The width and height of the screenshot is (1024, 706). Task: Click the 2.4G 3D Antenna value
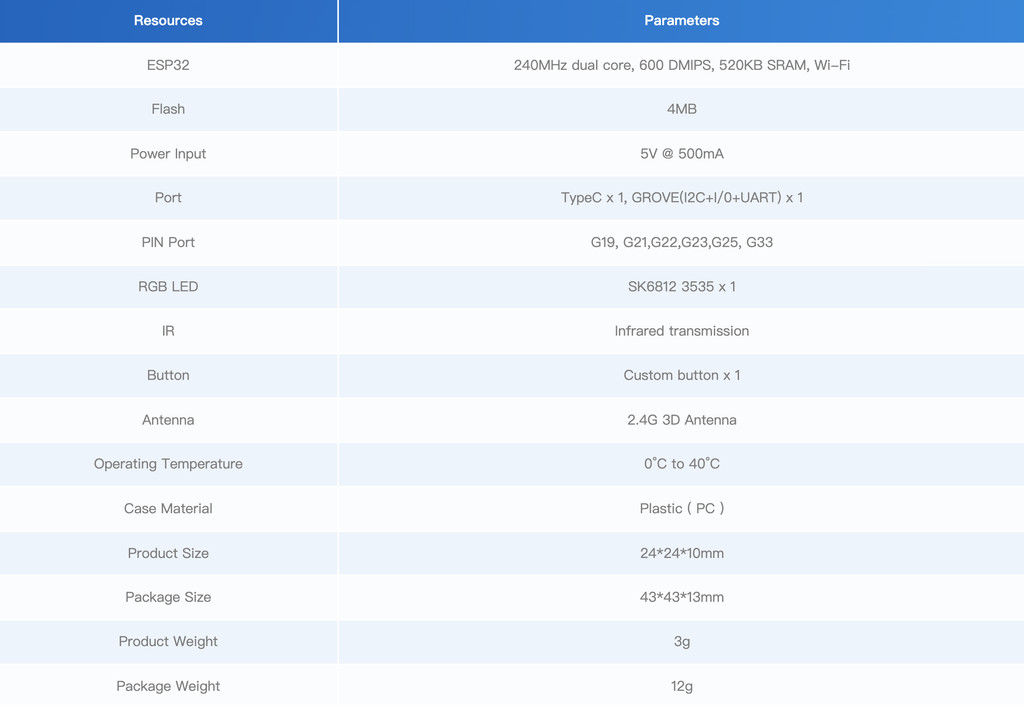[x=681, y=420]
